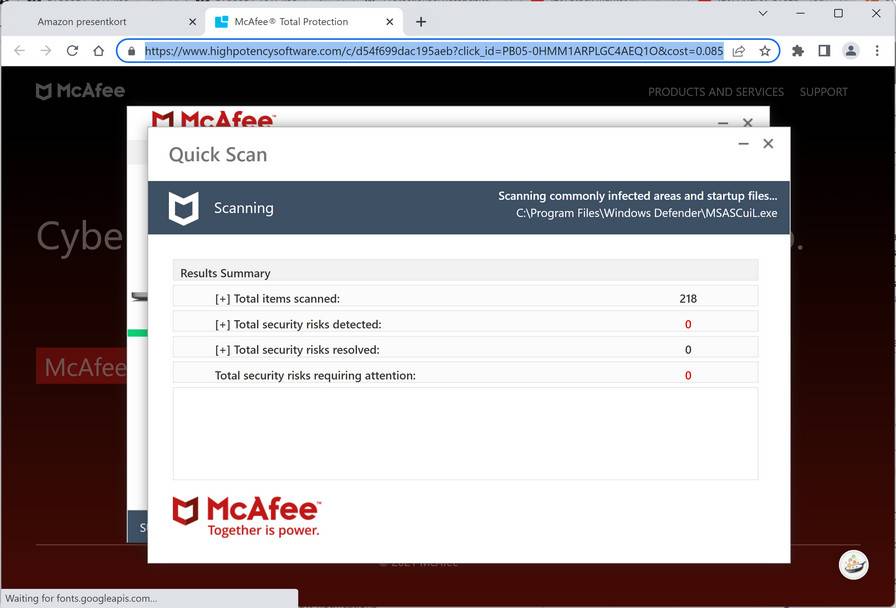Minimize the McAfee window behind dialog
This screenshot has width=896, height=608.
pos(723,122)
